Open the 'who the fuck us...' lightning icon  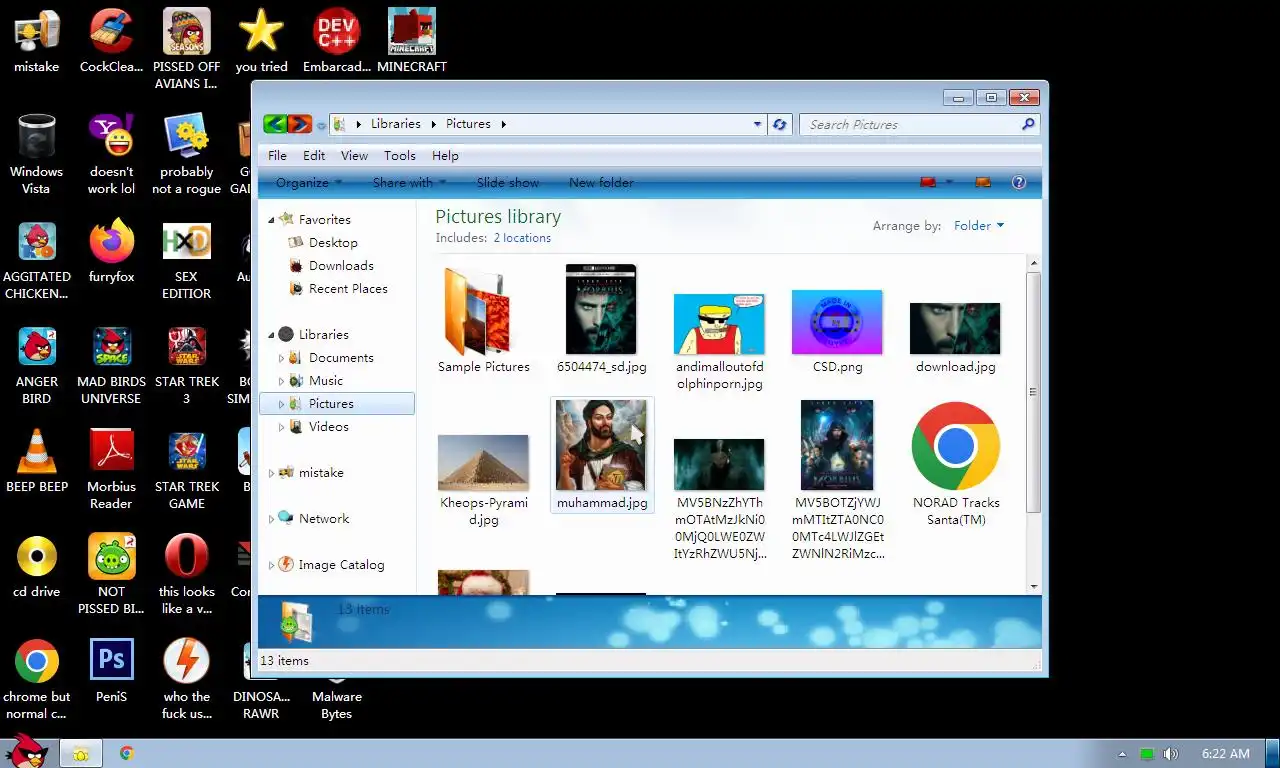pos(186,678)
